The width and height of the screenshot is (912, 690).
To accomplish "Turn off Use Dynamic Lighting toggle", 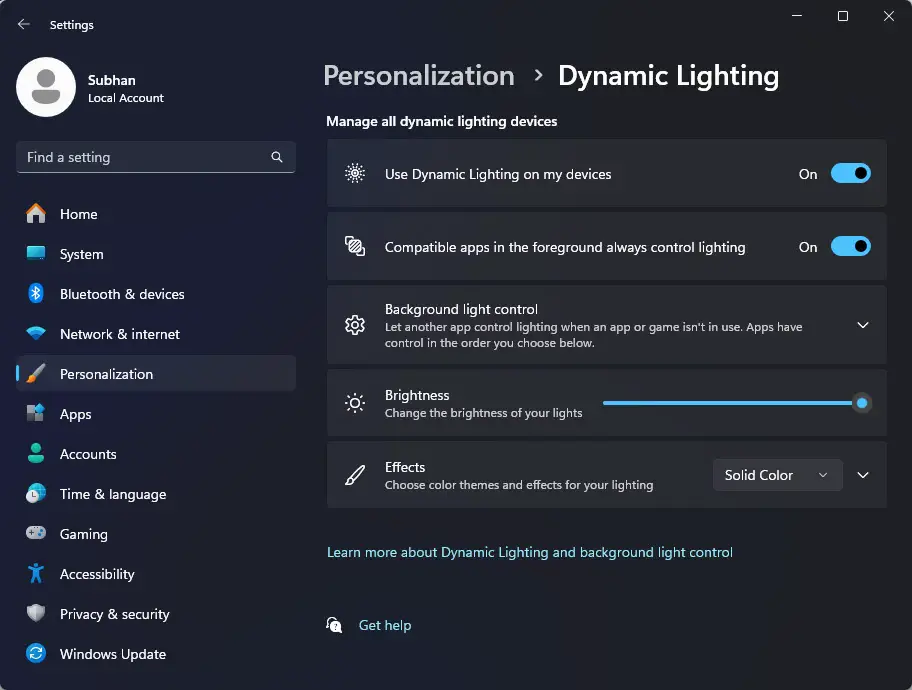I will click(850, 173).
